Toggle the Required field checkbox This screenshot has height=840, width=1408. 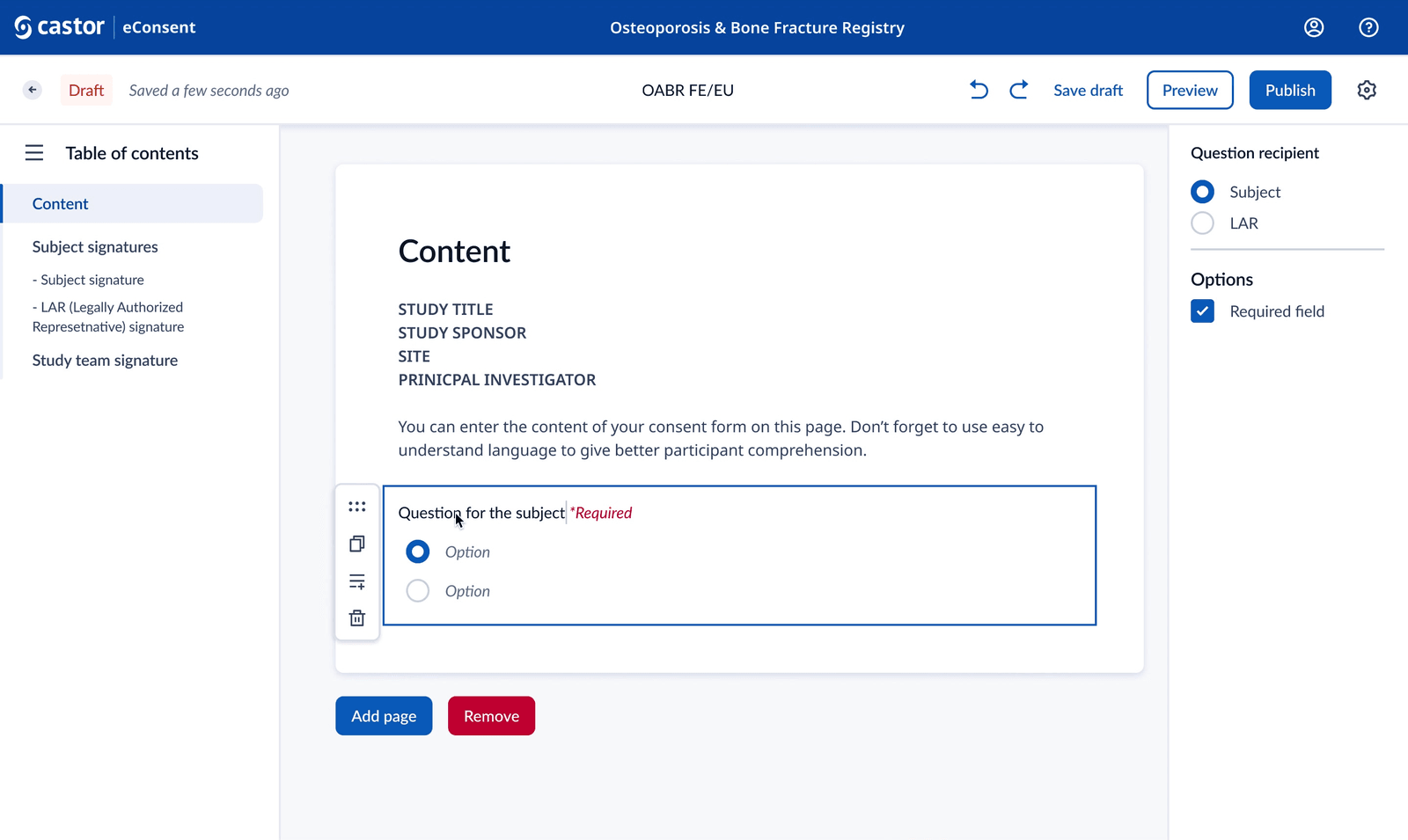coord(1203,311)
